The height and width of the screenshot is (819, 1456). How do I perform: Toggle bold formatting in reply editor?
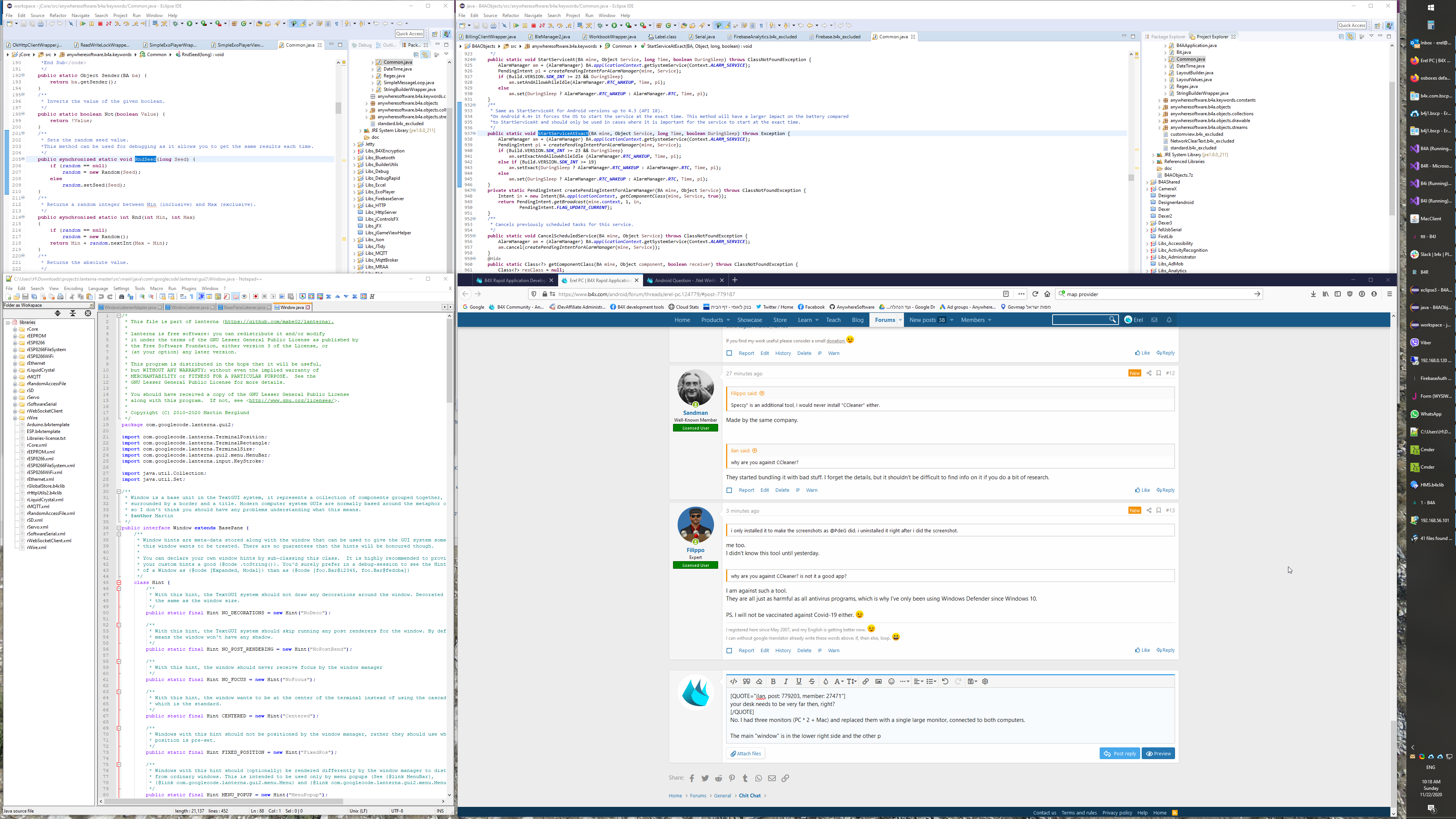pos(773,682)
